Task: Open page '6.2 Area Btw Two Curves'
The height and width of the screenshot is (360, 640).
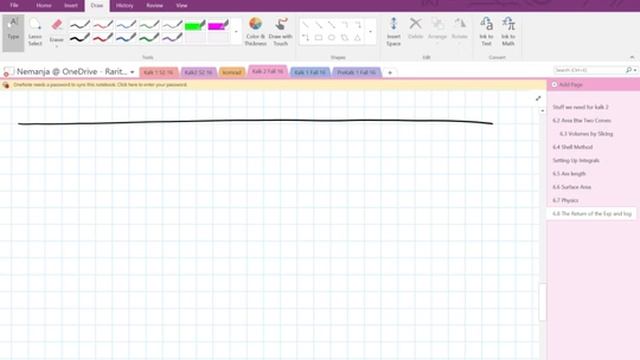Action: point(582,120)
